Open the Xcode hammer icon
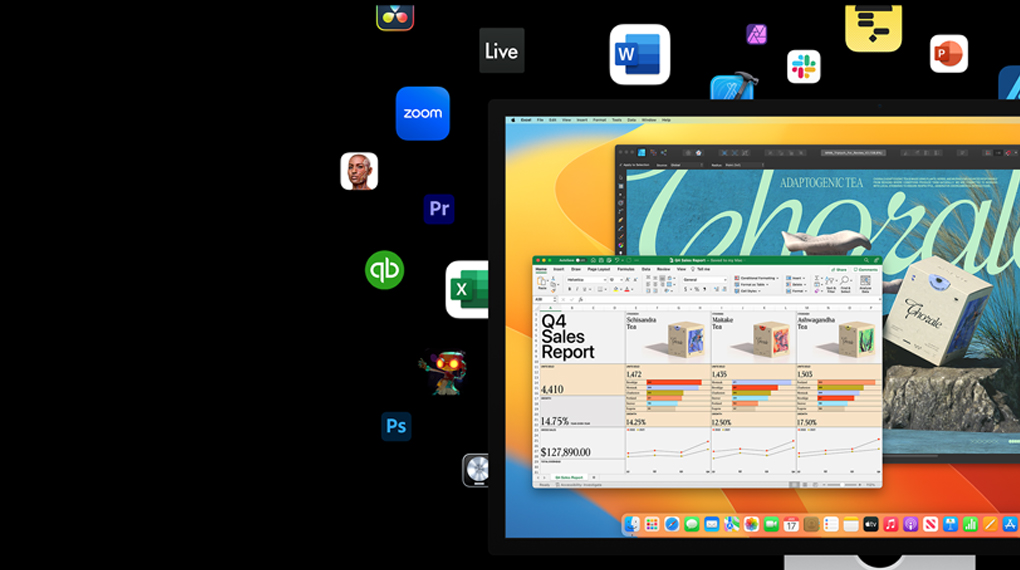Viewport: 1020px width, 570px height. coord(733,87)
